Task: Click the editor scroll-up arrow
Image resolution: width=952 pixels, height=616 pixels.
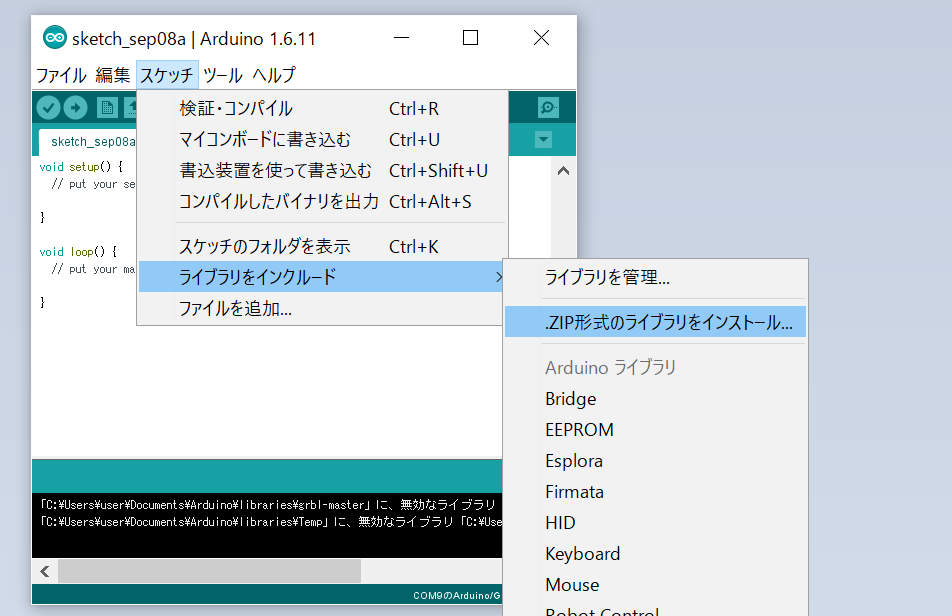Action: tap(563, 171)
